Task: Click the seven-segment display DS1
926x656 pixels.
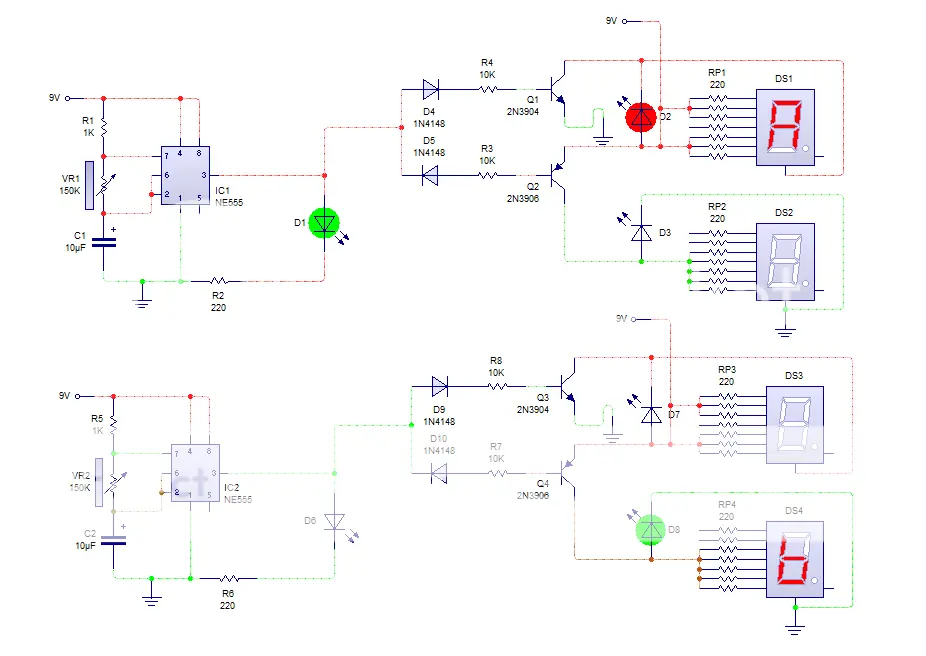Action: coord(785,128)
